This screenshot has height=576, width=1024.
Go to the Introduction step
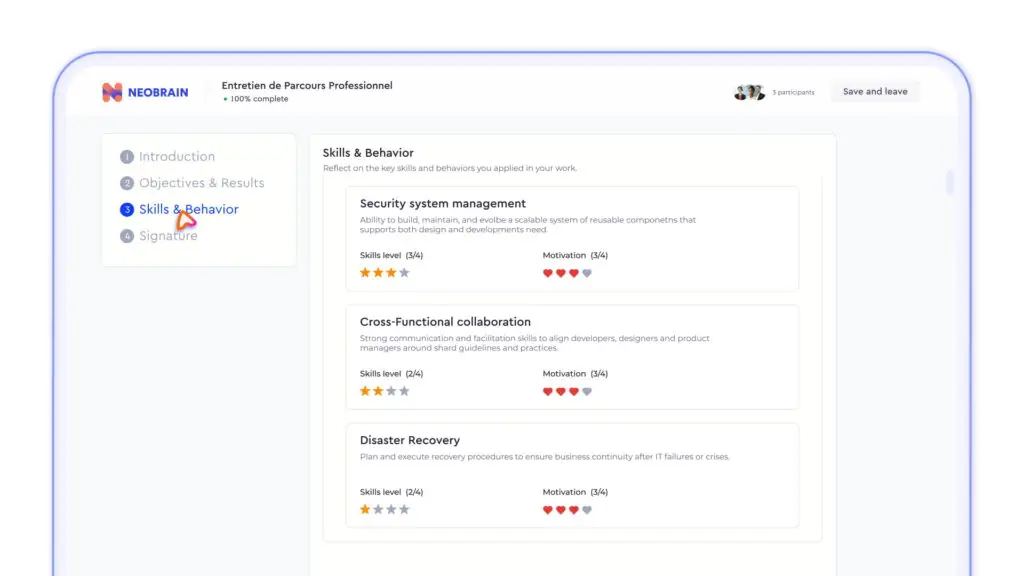[x=177, y=157]
